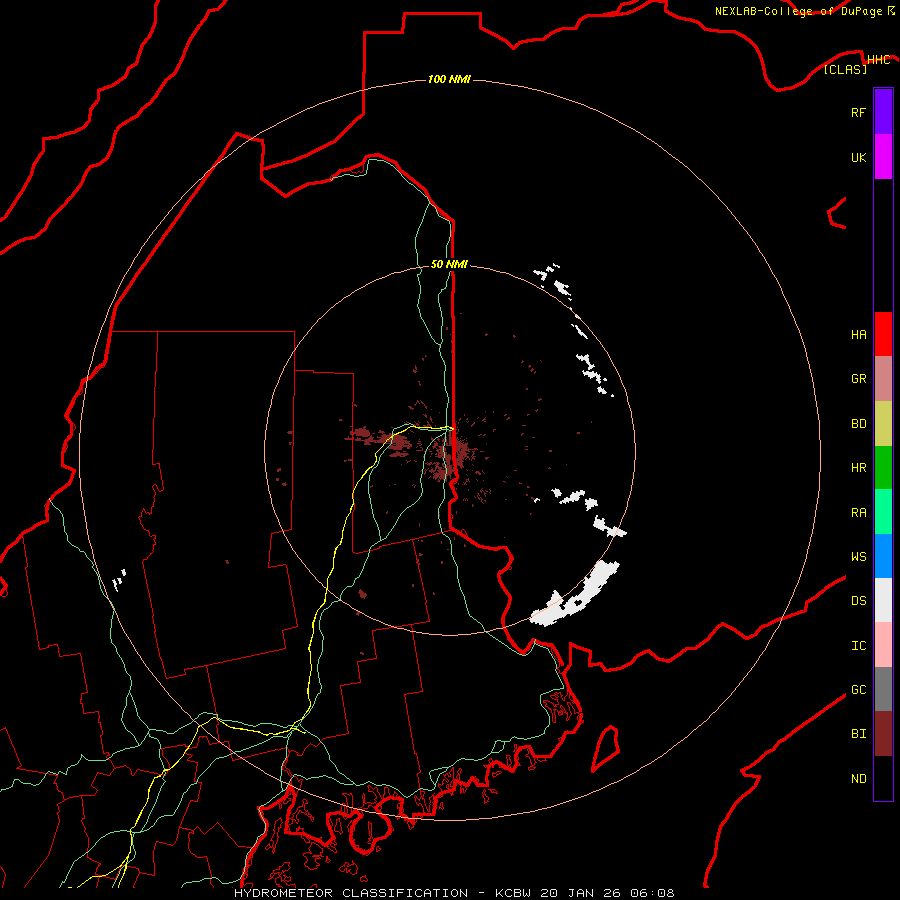900x900 pixels.
Task: Select the GR legend color block
Action: pyautogui.click(x=883, y=379)
